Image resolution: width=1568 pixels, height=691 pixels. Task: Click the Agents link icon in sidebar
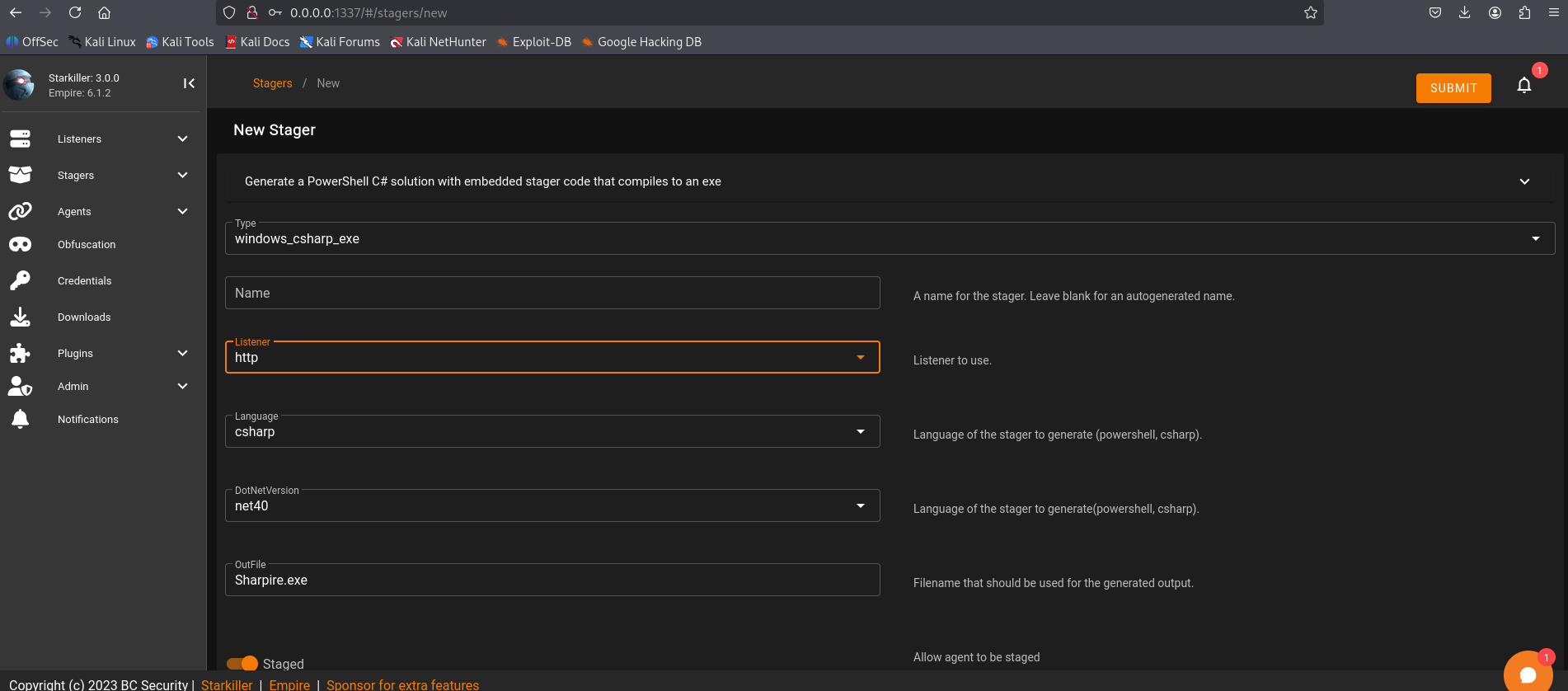[20, 211]
